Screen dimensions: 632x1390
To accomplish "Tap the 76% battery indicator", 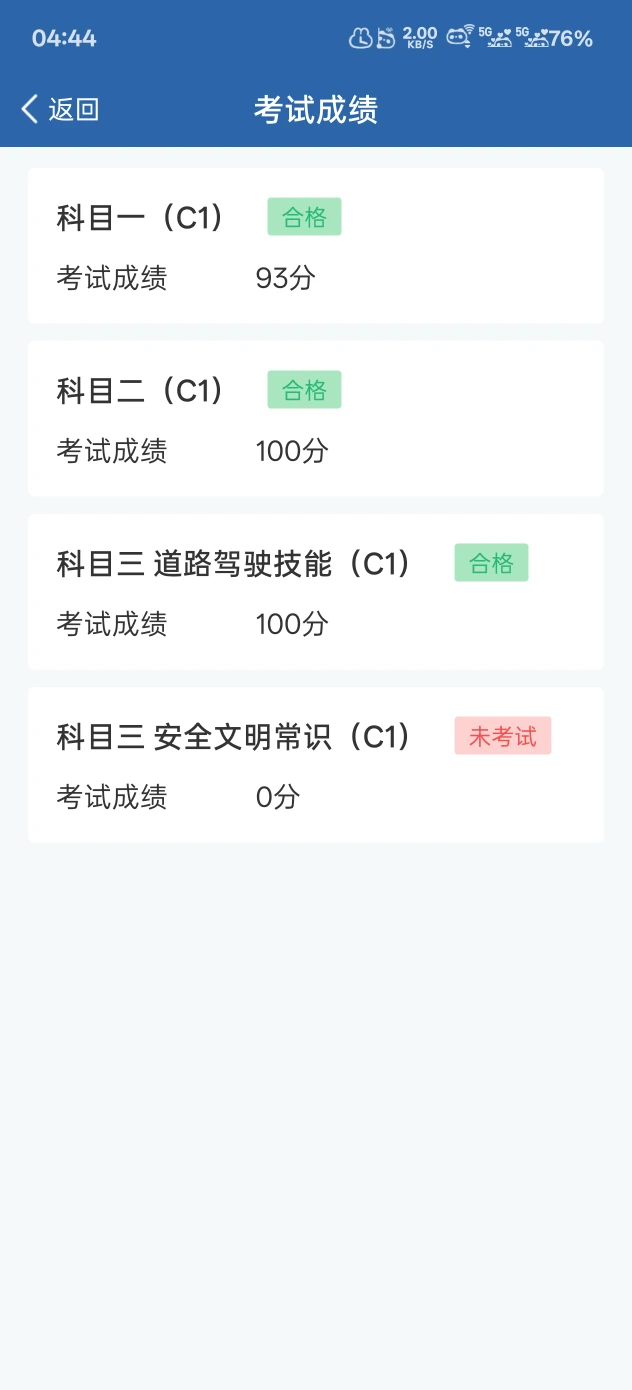I will [x=571, y=38].
